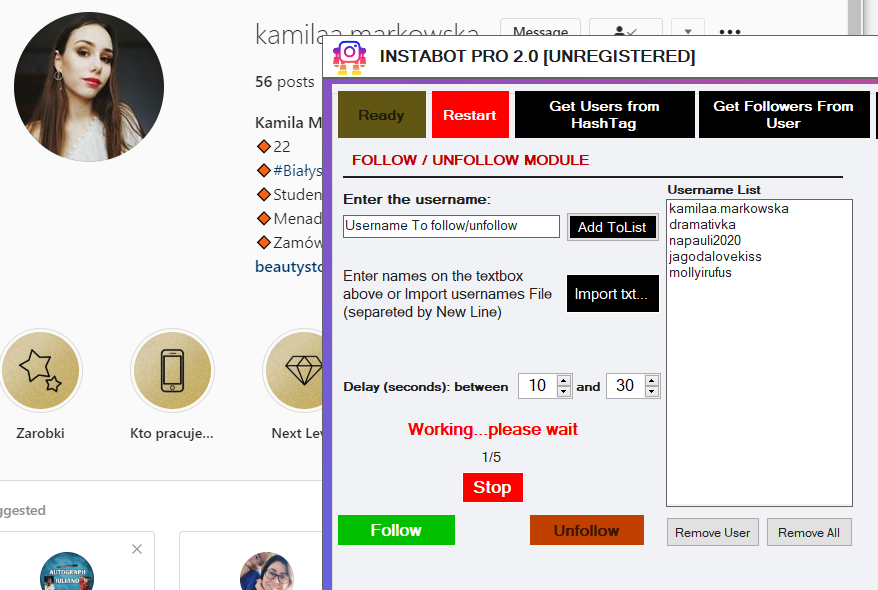Open the Zarobki star highlight
The height and width of the screenshot is (590, 878).
click(x=40, y=371)
